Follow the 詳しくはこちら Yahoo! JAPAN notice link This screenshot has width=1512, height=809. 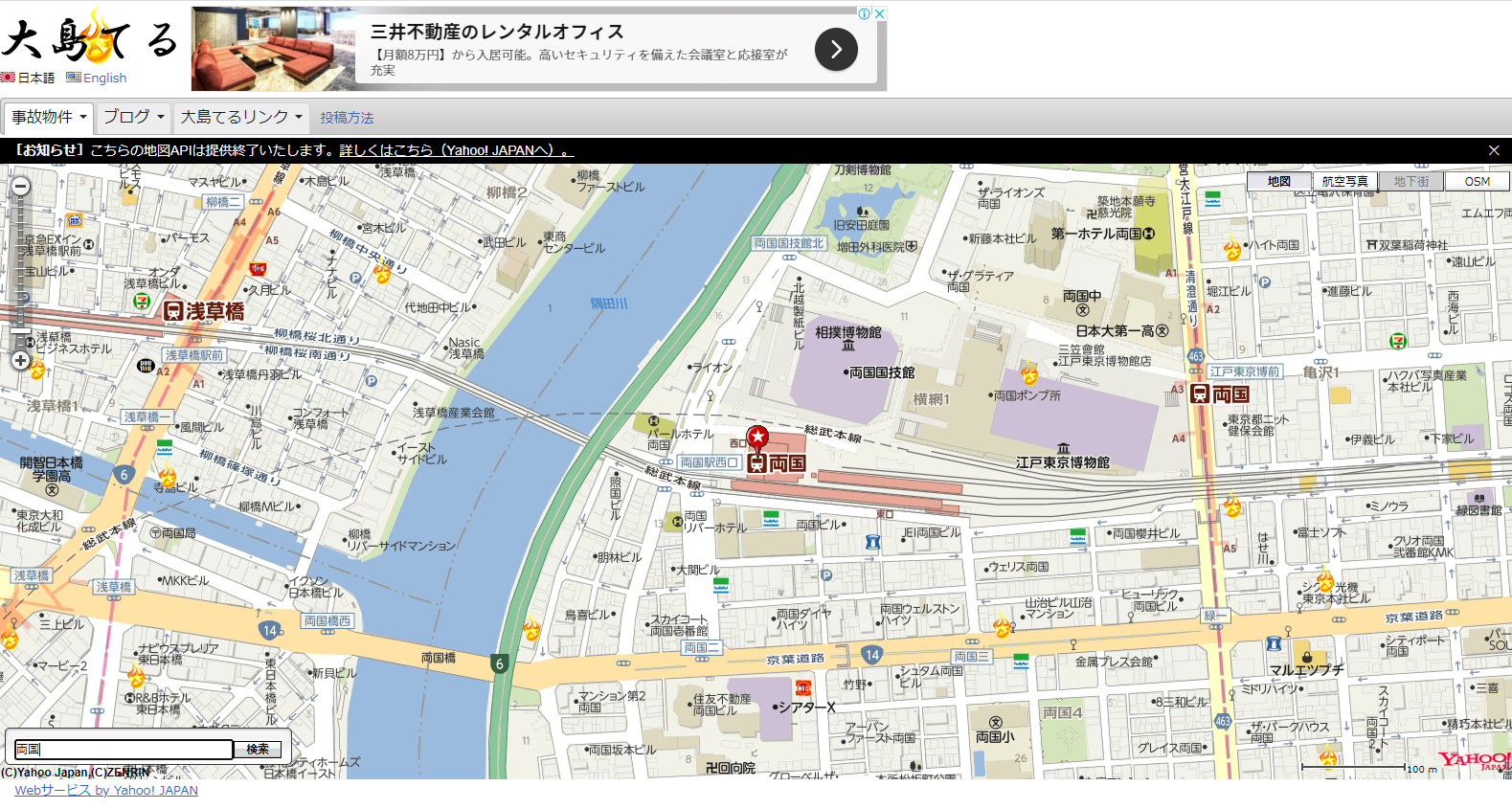coord(456,150)
